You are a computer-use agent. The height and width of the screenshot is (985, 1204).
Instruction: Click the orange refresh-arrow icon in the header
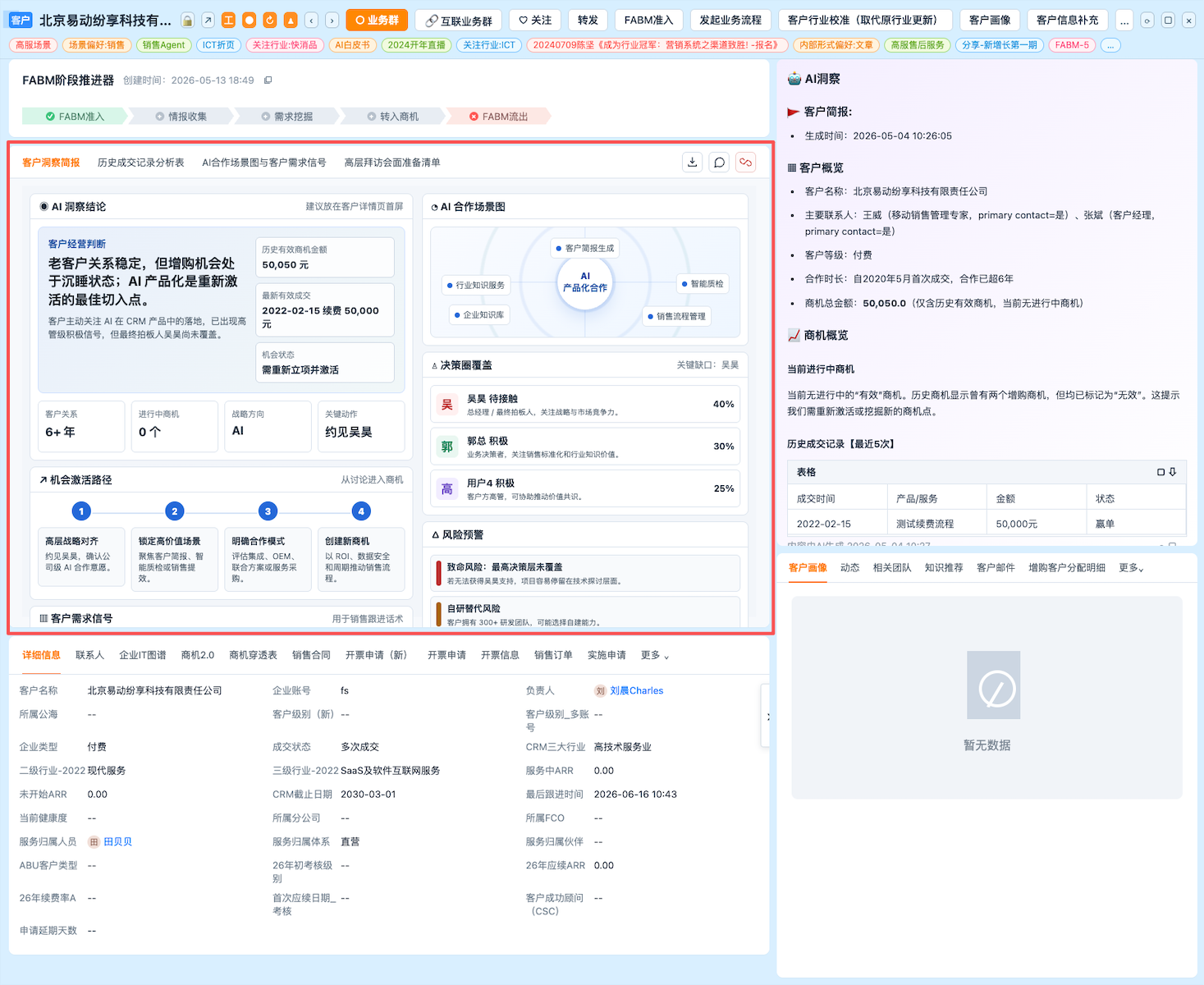270,21
